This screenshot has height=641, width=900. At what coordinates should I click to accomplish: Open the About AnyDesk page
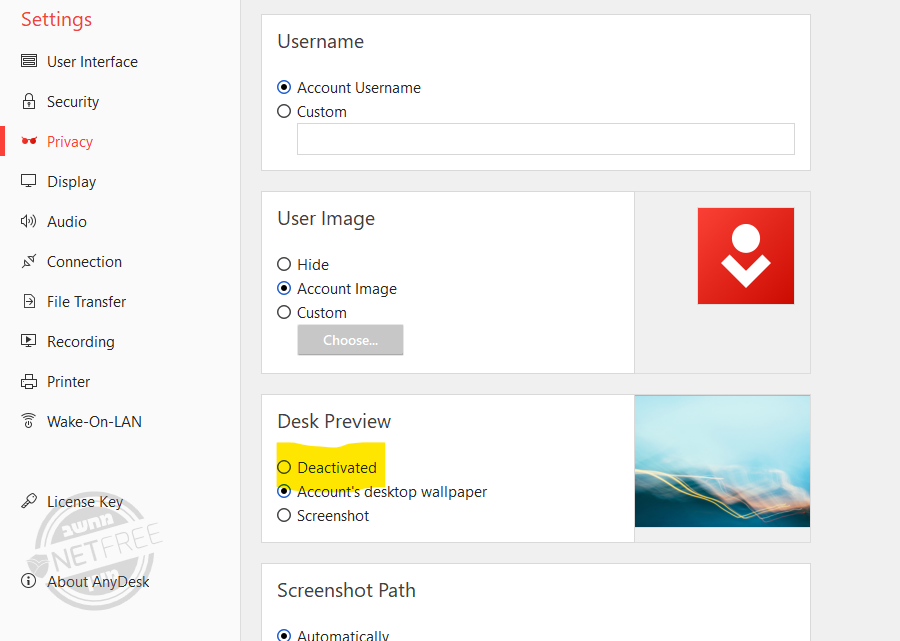pyautogui.click(x=97, y=582)
